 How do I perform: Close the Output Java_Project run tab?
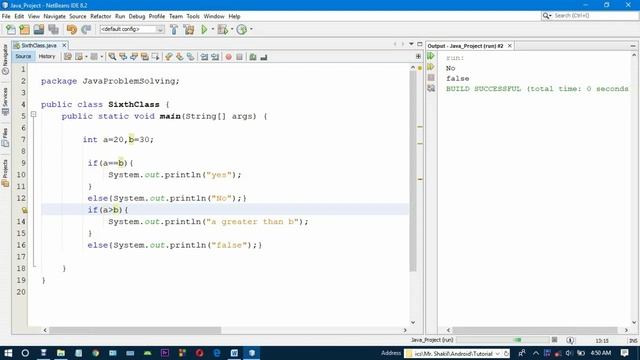pyautogui.click(x=509, y=46)
